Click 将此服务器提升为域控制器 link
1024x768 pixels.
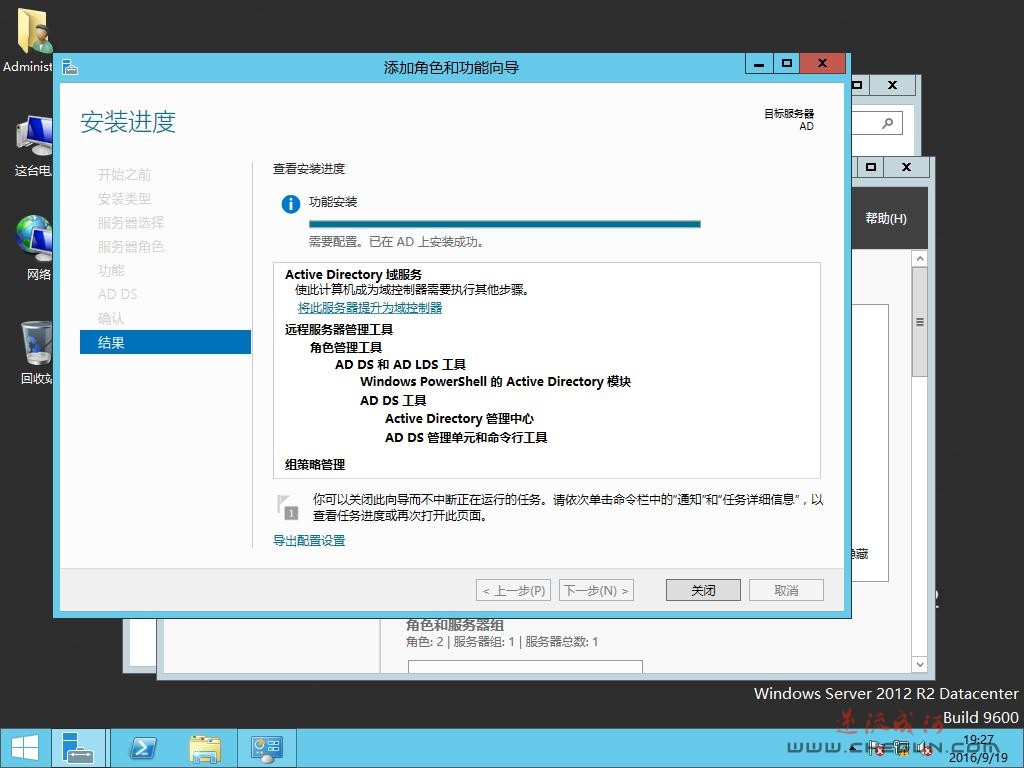(x=370, y=308)
